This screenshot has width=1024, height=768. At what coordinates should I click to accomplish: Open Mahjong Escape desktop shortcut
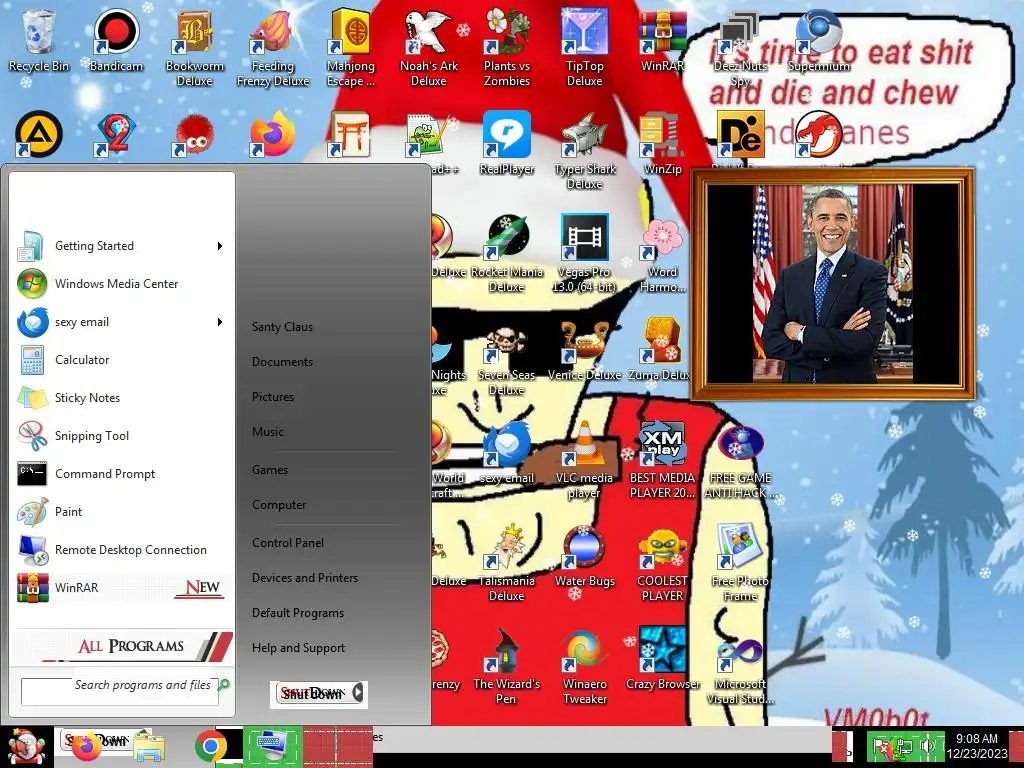351,49
